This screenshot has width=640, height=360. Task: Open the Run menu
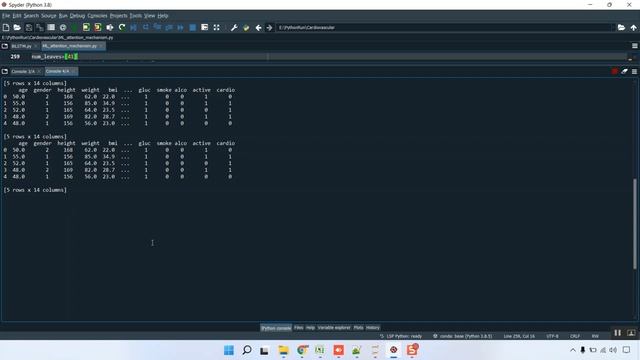coord(63,16)
